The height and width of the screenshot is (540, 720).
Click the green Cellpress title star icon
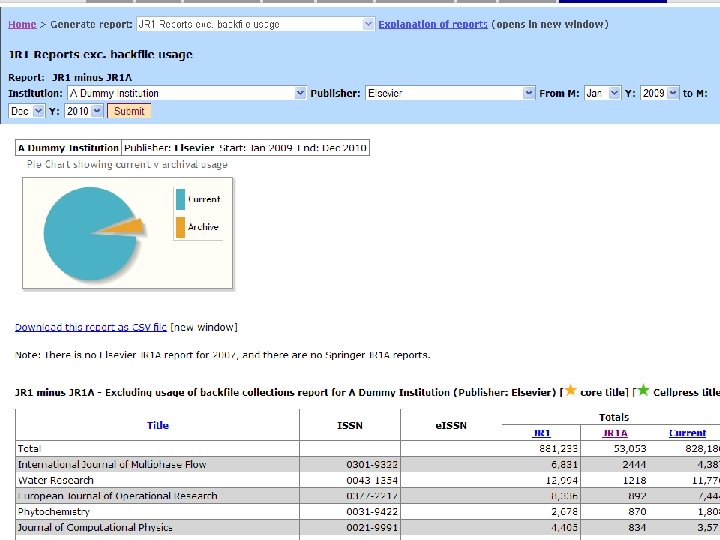coord(643,390)
